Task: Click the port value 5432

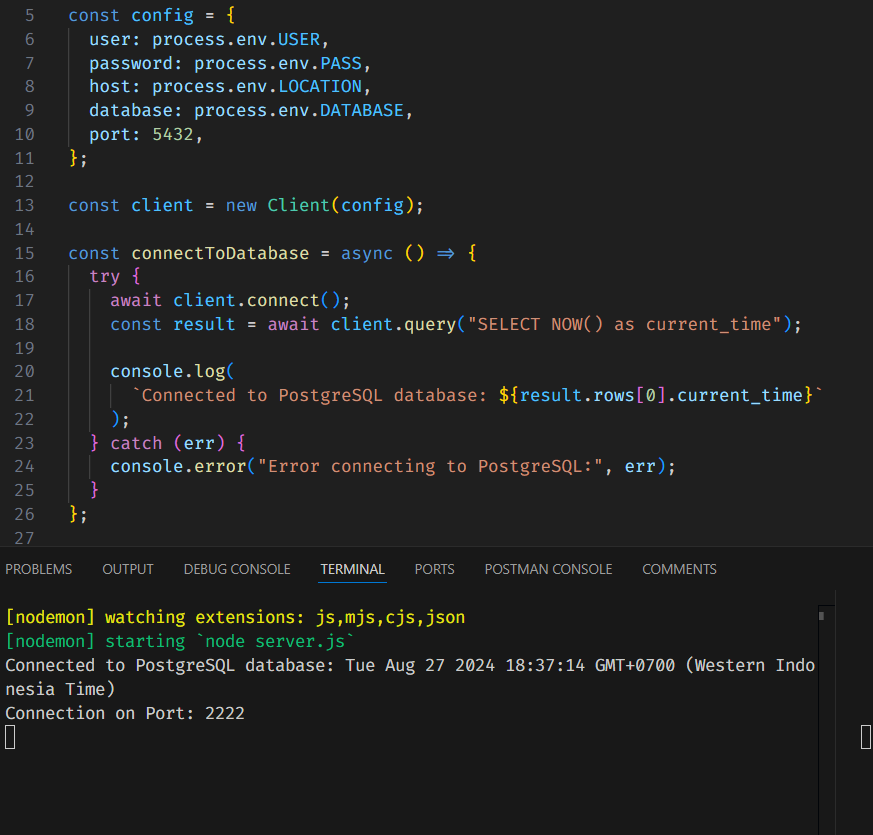Action: point(173,134)
